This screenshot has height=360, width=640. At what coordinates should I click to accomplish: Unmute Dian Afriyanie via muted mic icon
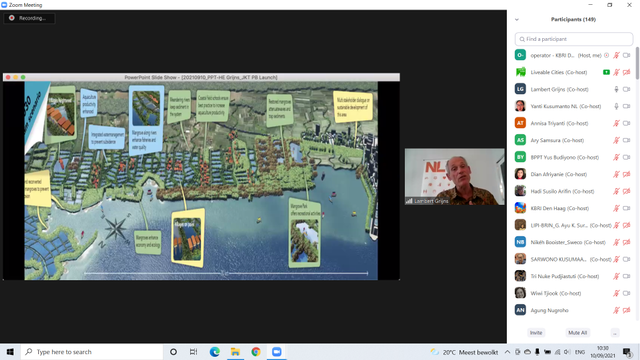click(x=616, y=174)
